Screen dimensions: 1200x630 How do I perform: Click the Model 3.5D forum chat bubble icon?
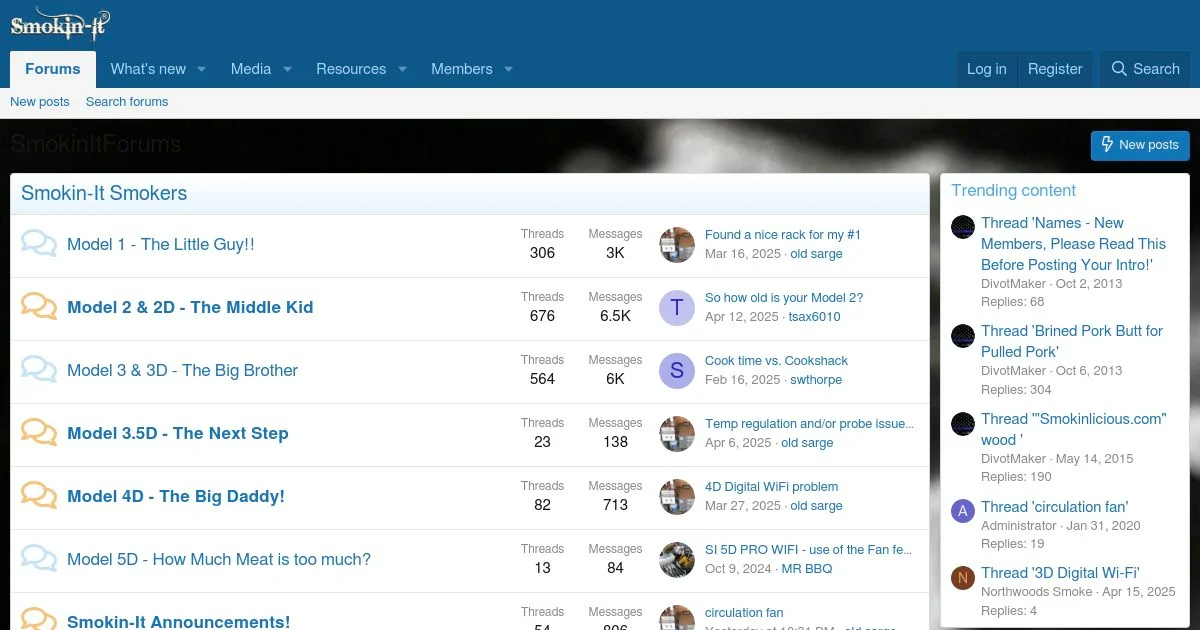click(39, 433)
